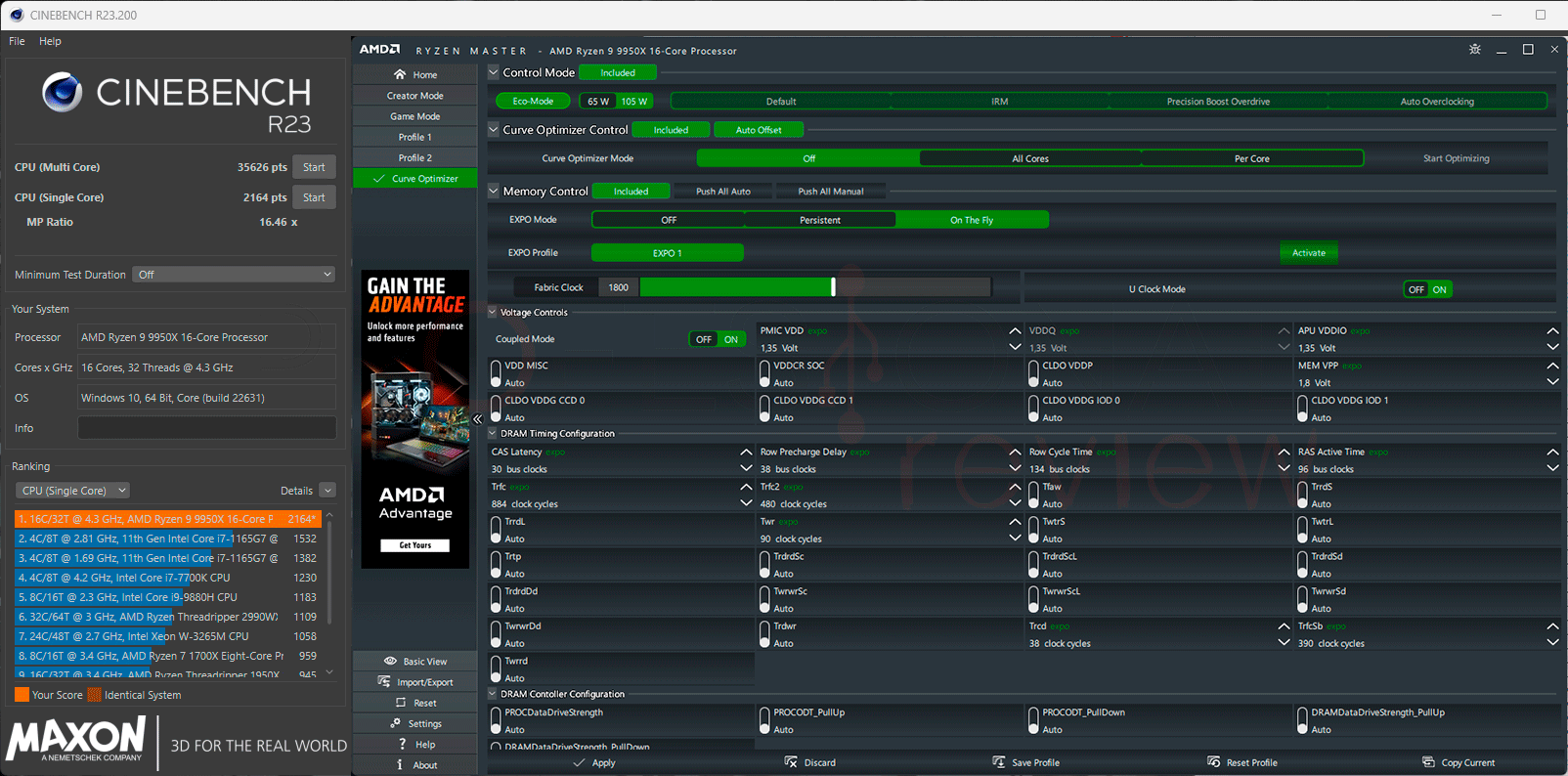Open the Help menu in Cinebench

click(50, 41)
